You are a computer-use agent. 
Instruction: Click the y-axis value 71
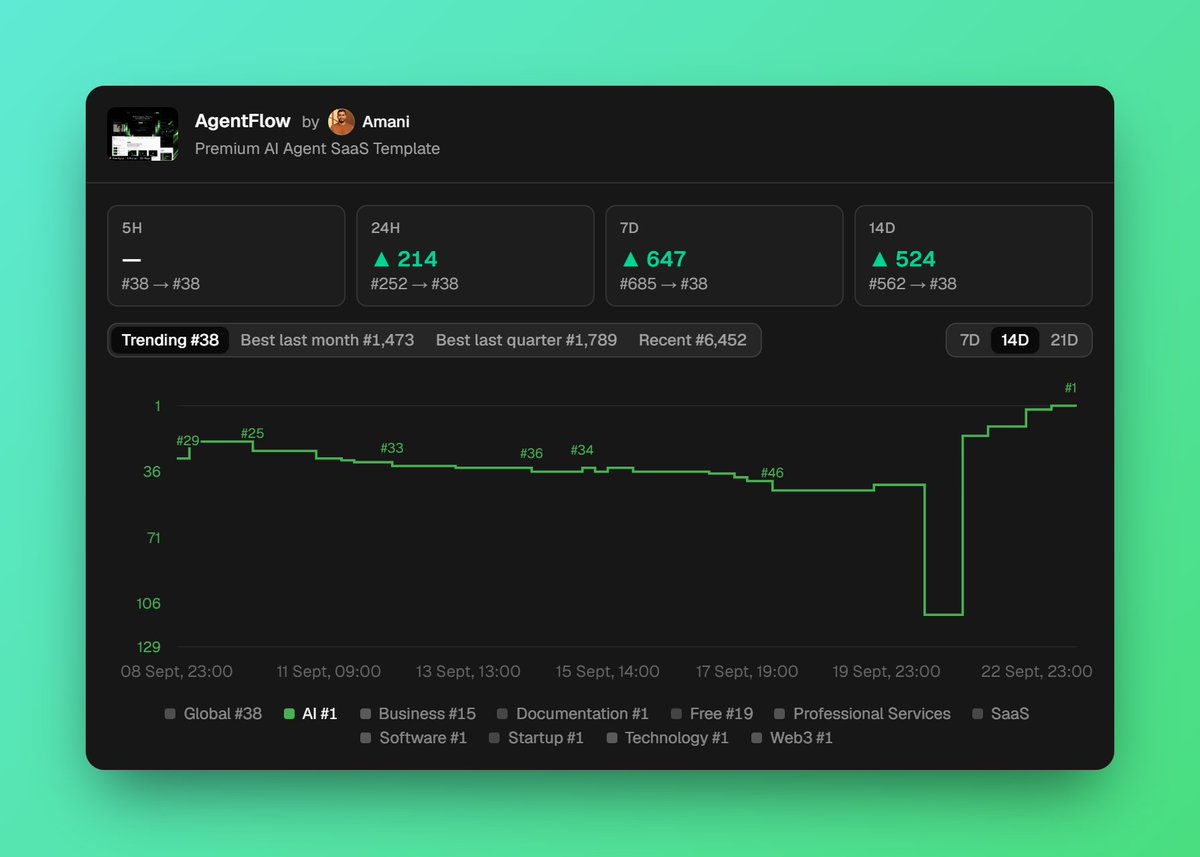[x=153, y=537]
